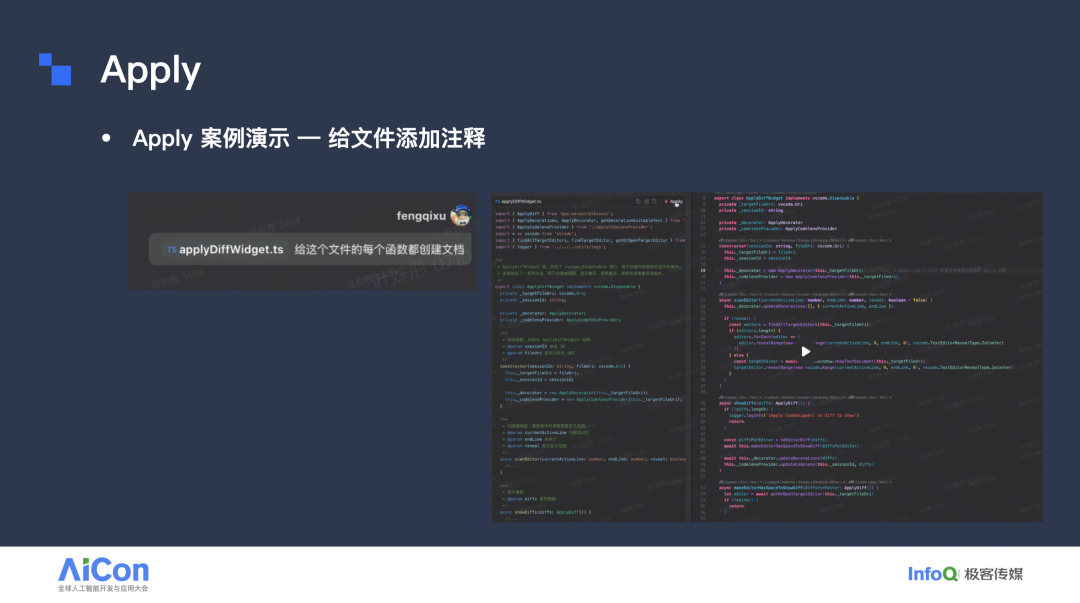
Task: Click the blue squares icon beside the title
Action: tap(55, 70)
